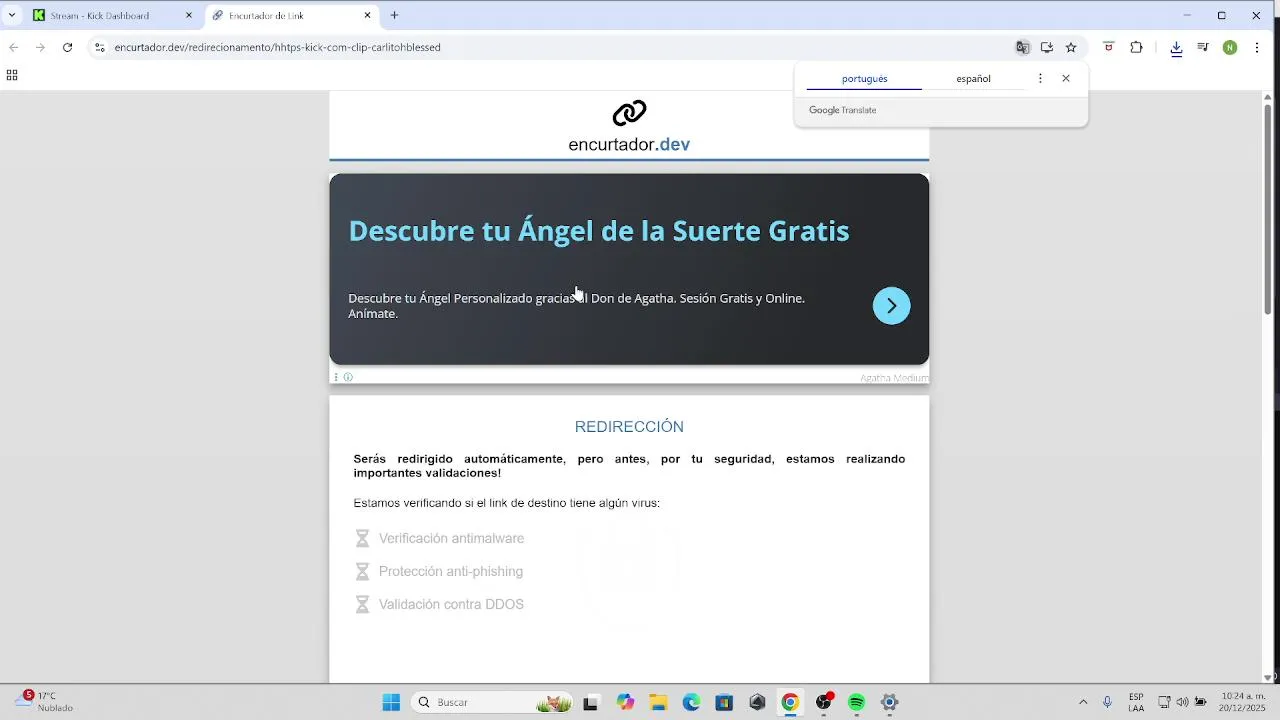Close the Google Translate popup

click(1066, 78)
